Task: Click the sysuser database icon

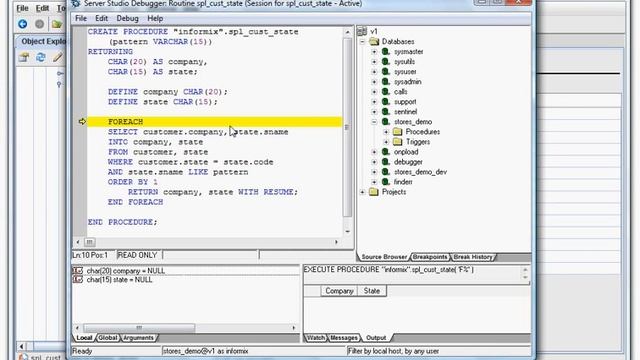Action: pyautogui.click(x=386, y=72)
